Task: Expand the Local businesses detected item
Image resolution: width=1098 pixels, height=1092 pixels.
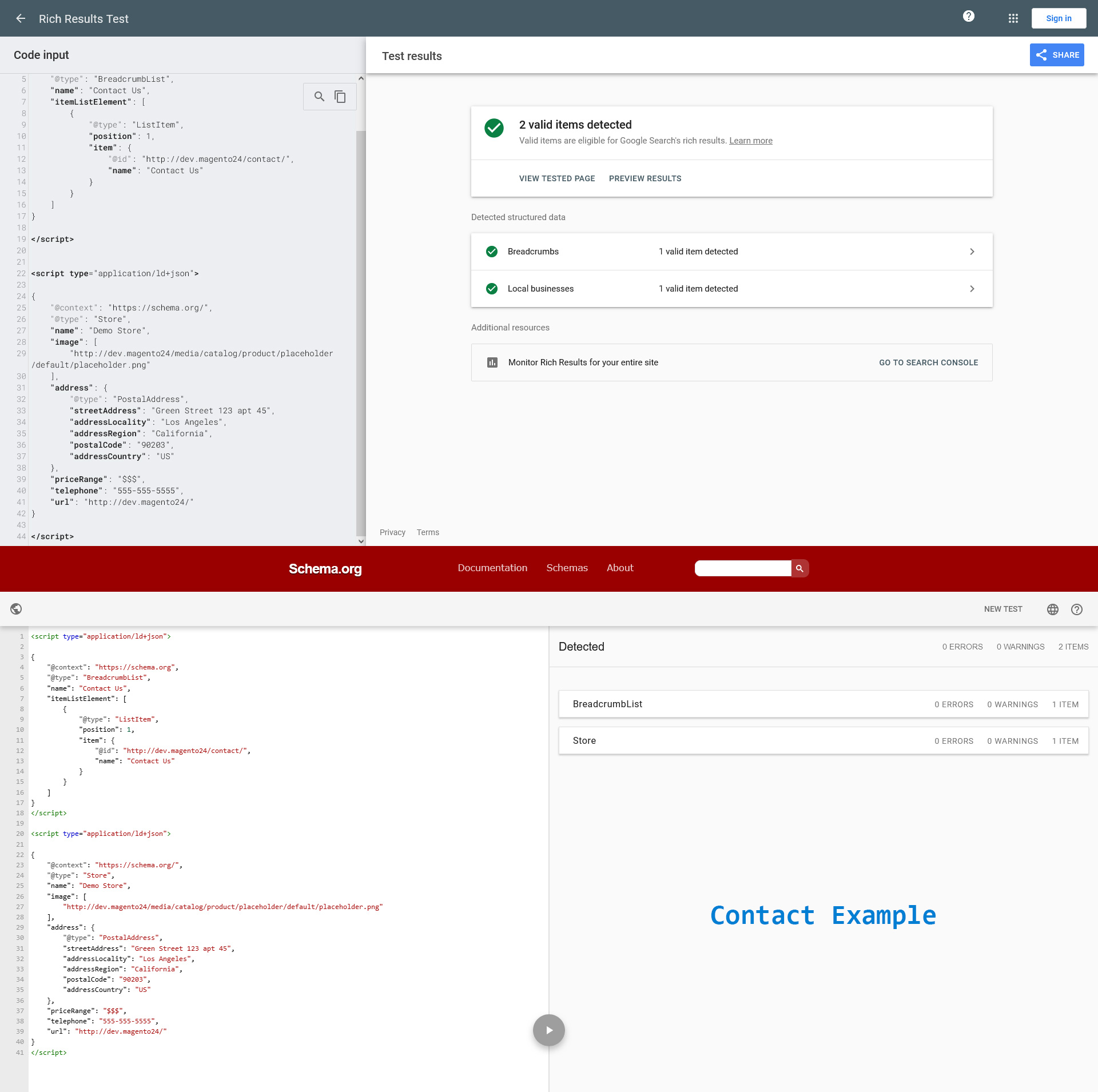Action: pyautogui.click(x=972, y=289)
